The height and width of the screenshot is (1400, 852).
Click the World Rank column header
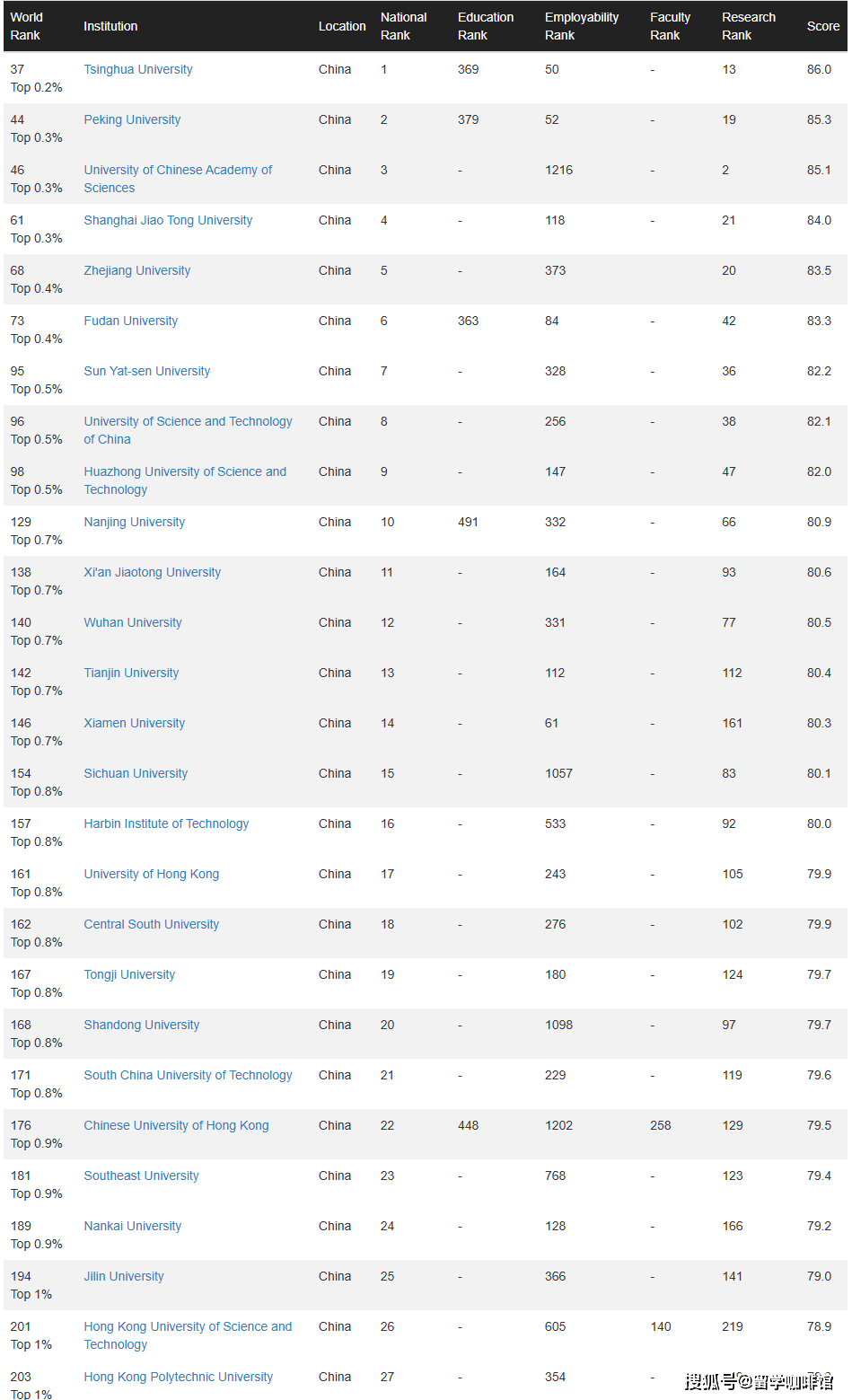pyautogui.click(x=27, y=26)
